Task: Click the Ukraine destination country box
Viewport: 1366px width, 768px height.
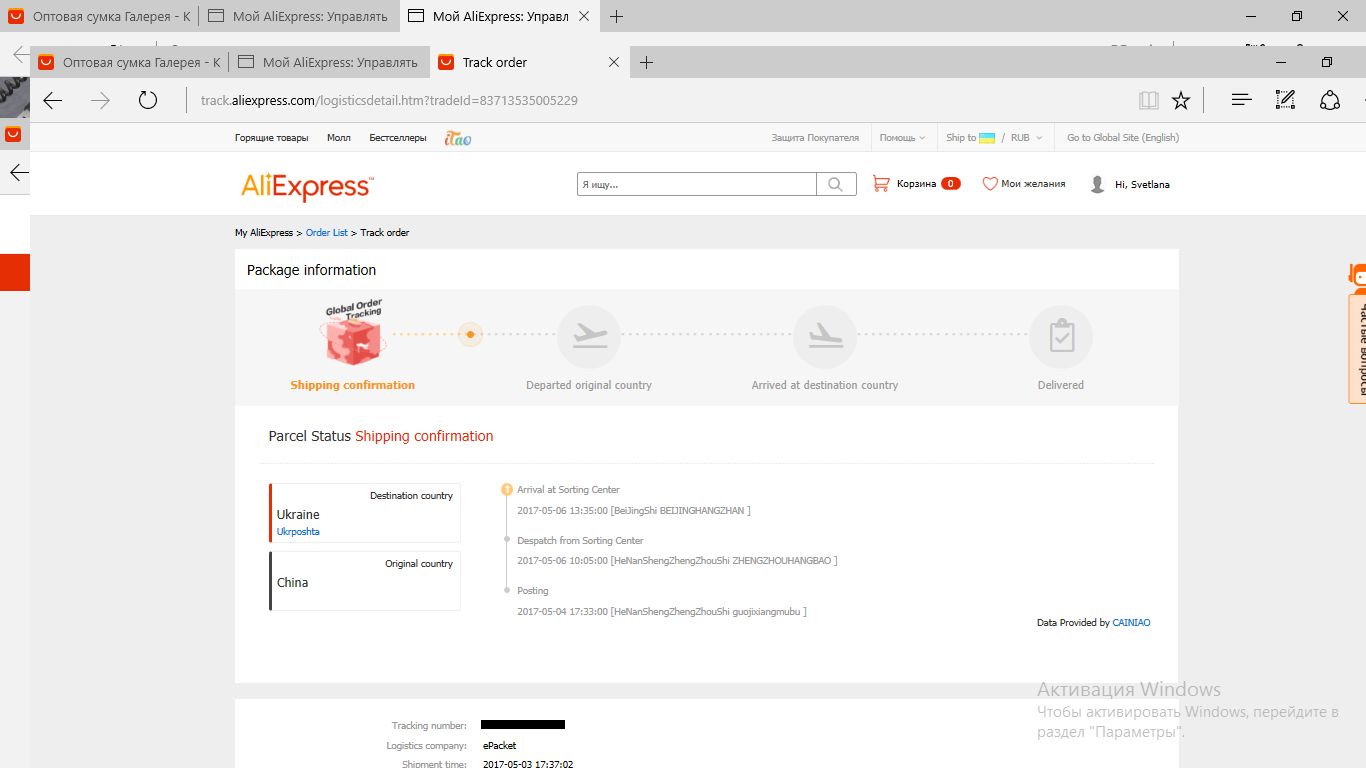Action: (365, 513)
